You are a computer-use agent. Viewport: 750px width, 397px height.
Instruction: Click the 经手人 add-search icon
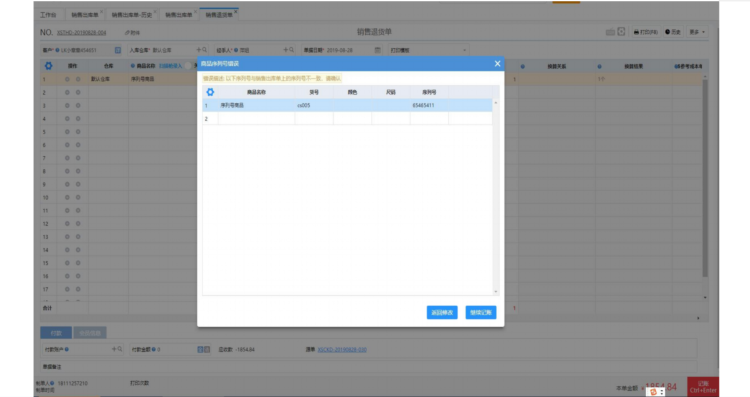[x=288, y=50]
